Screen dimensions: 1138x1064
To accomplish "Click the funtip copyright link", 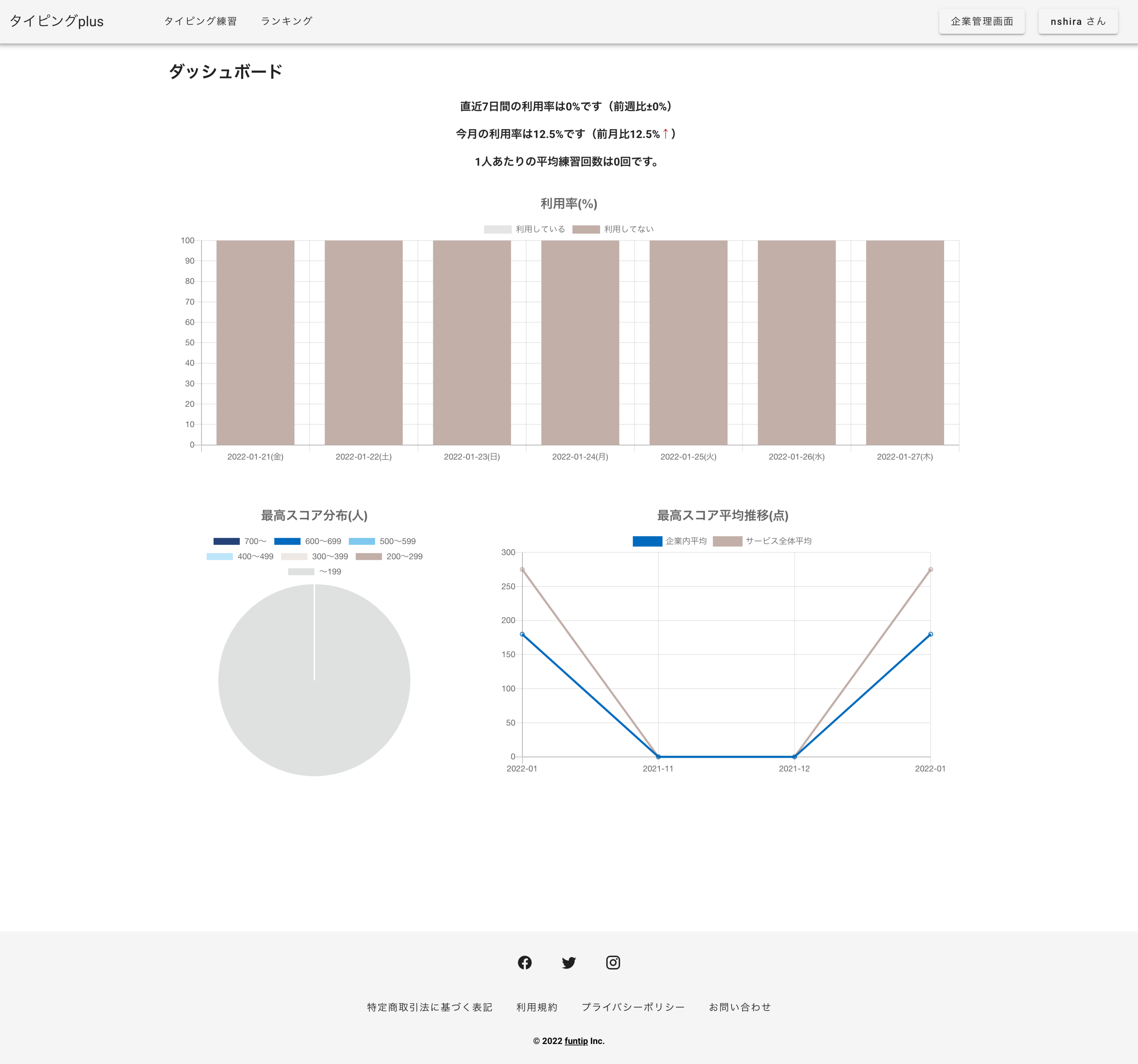I will pos(576,1041).
